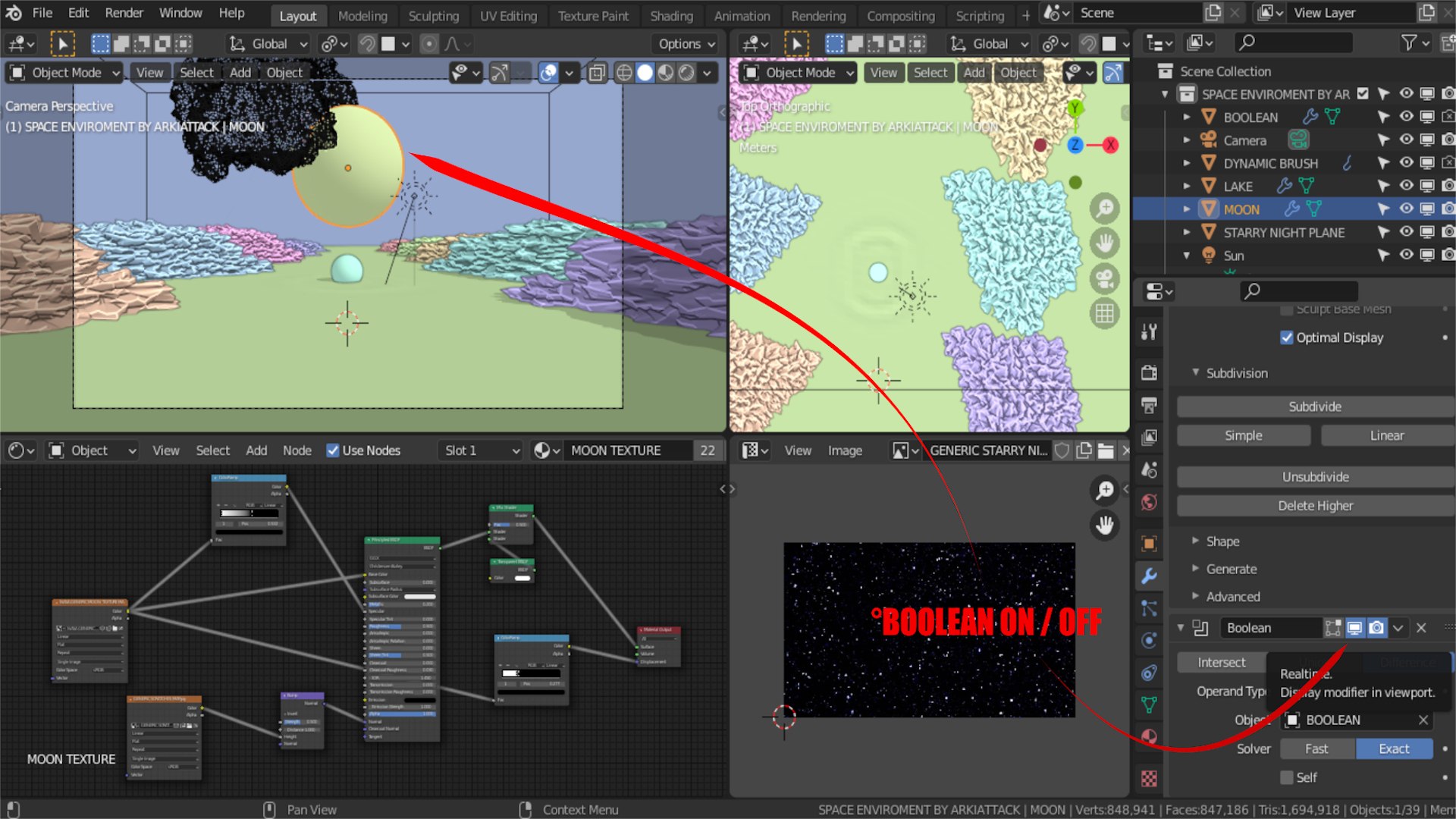Open the Options dropdown
This screenshot has width=1456, height=819.
(x=686, y=44)
